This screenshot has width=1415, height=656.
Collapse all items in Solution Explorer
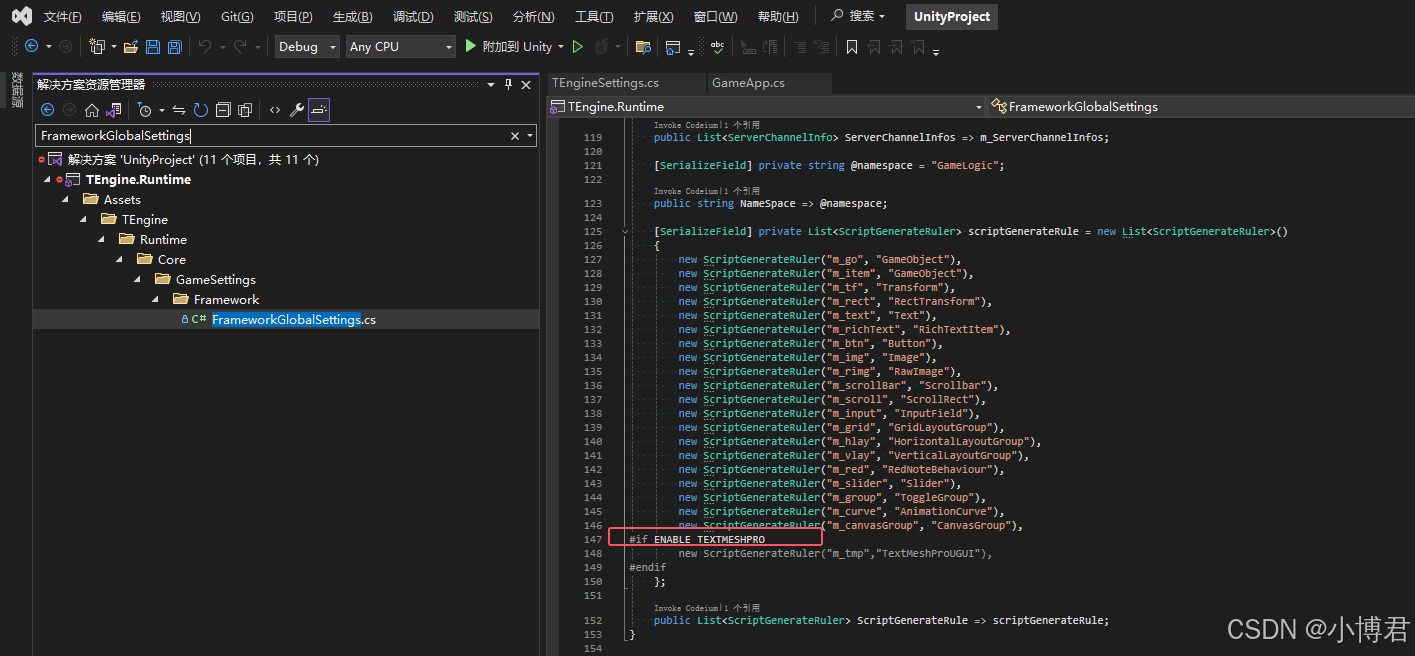[222, 110]
